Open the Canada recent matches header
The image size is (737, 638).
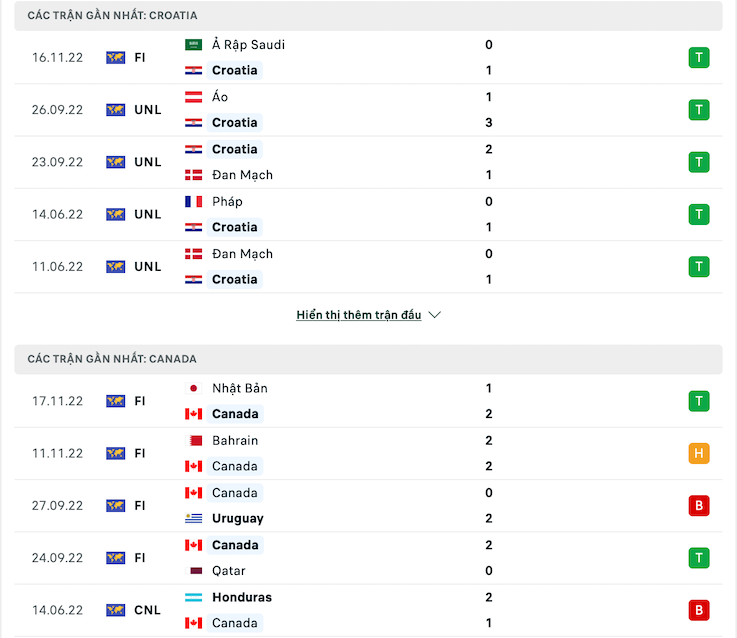pos(112,359)
